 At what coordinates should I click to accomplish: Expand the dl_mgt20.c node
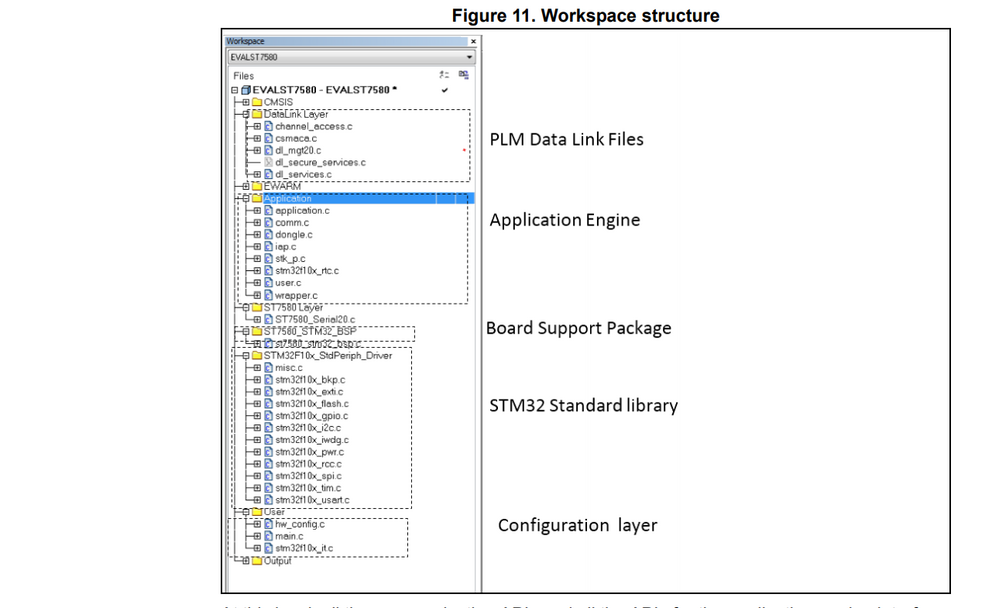257,150
